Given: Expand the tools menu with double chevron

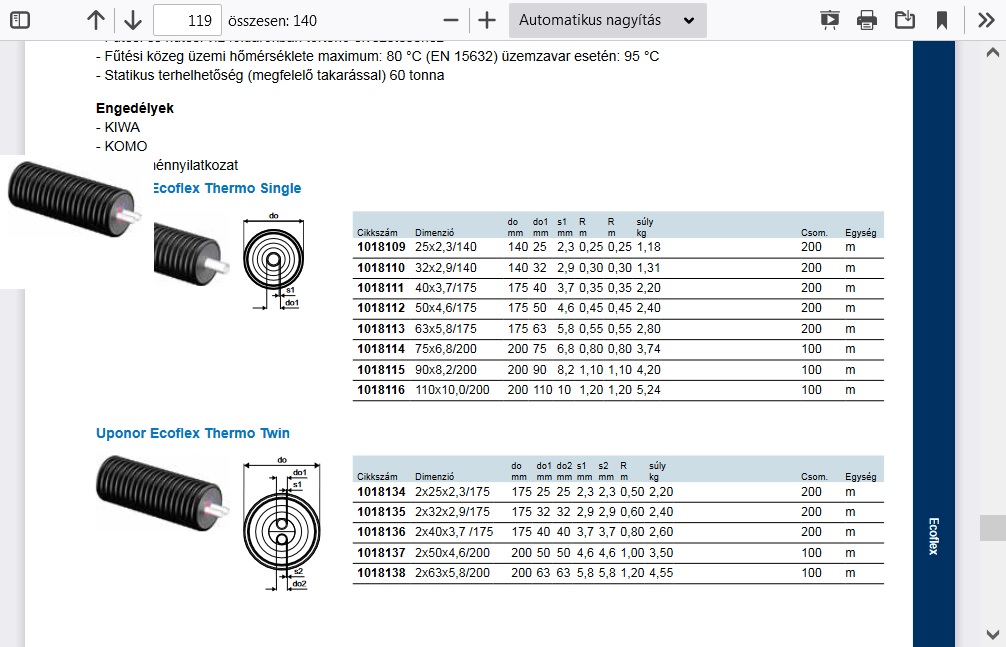Looking at the screenshot, I should pyautogui.click(x=985, y=20).
